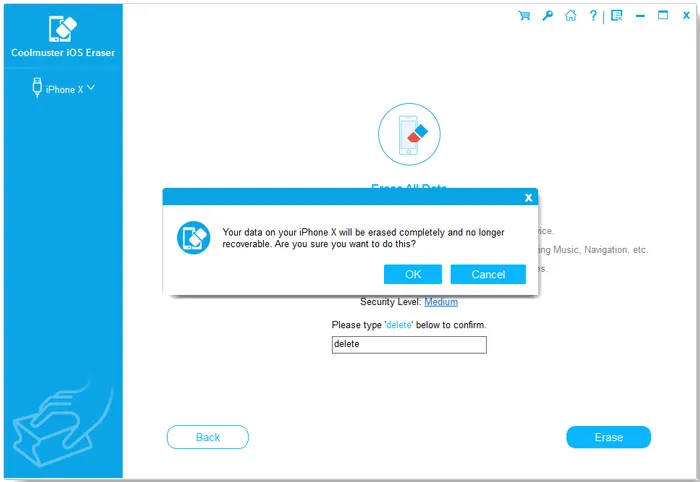Screen dimensions: 700x482
Task: Confirm erasing by clicking OK
Action: 413,274
